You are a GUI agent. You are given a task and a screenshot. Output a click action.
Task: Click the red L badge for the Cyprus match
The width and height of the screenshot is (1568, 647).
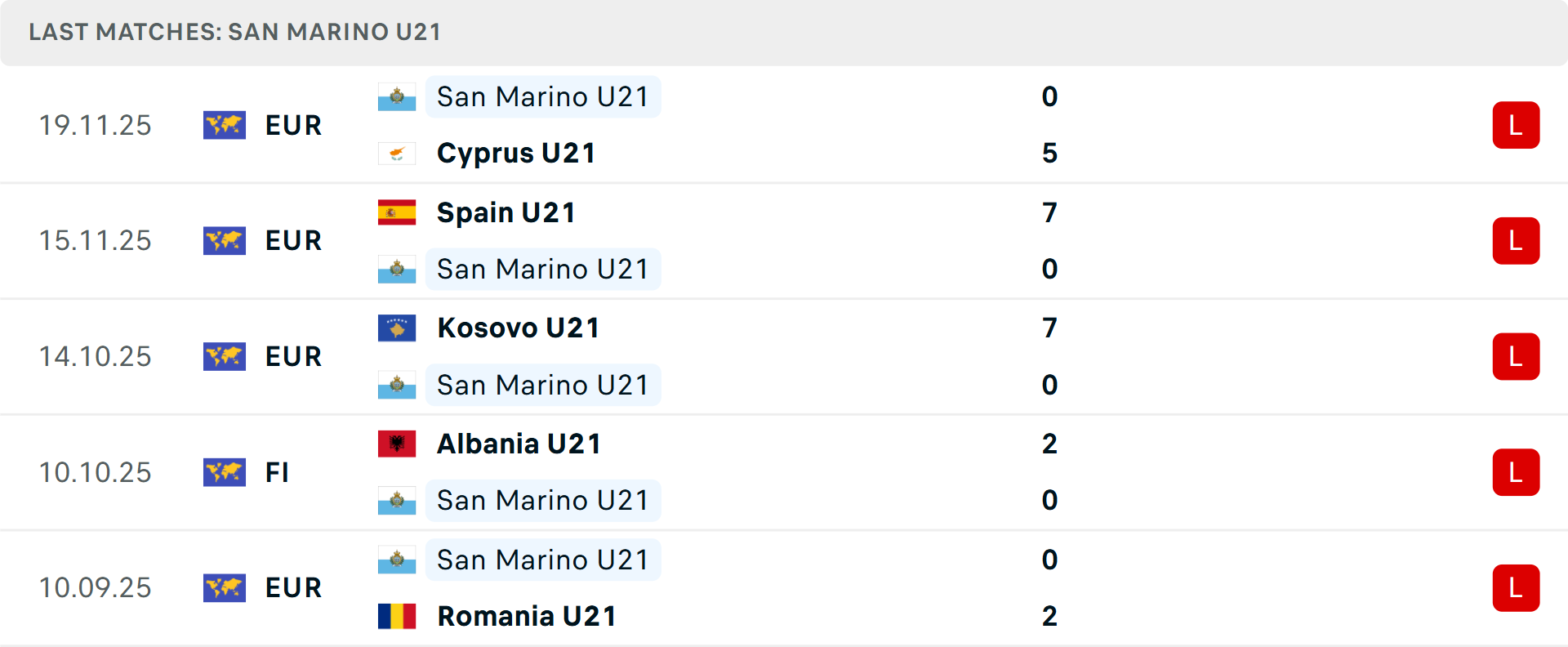pos(1517,125)
